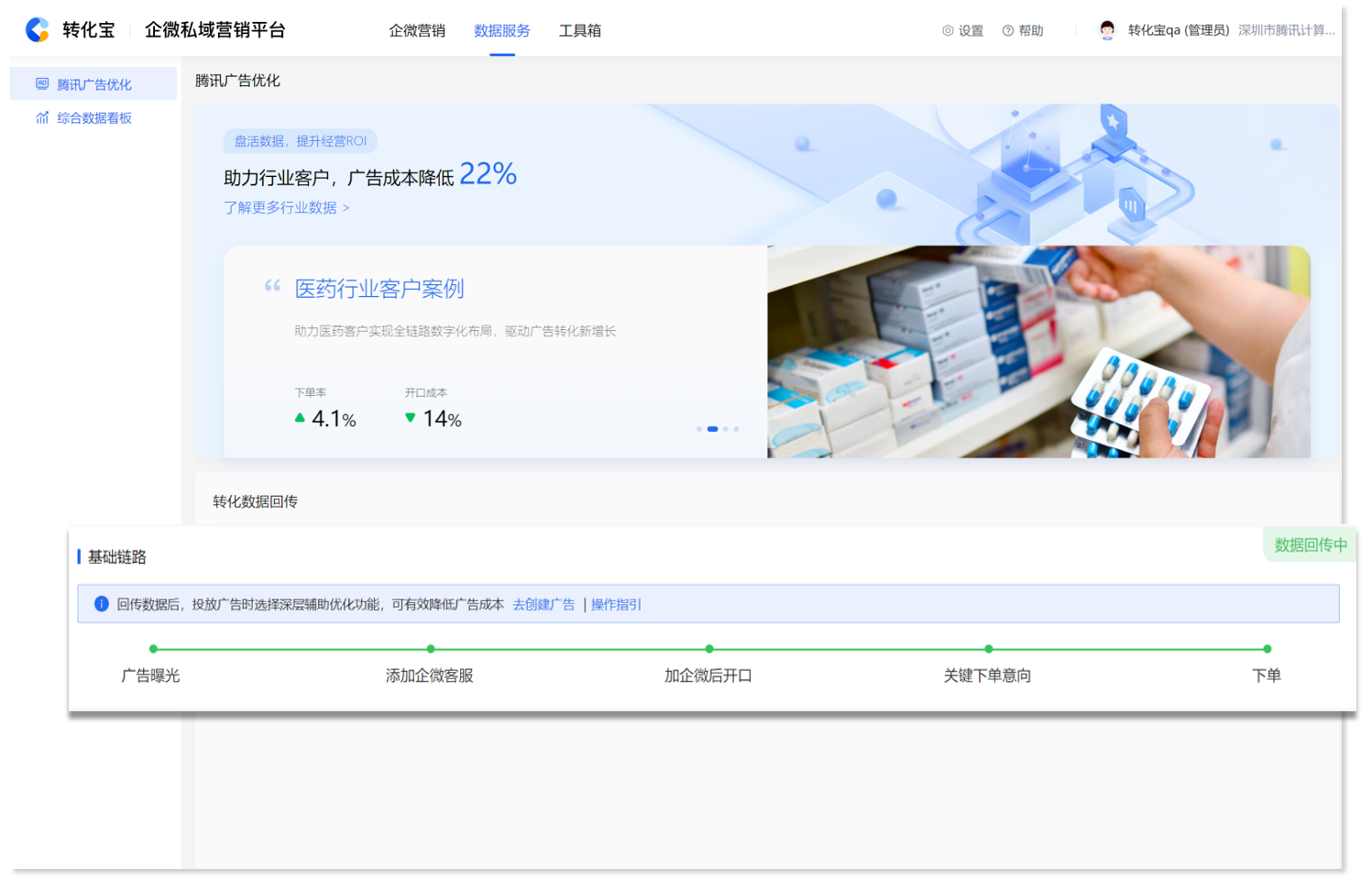The width and height of the screenshot is (1372, 879).
Task: Click the user avatar icon
Action: (x=1107, y=30)
